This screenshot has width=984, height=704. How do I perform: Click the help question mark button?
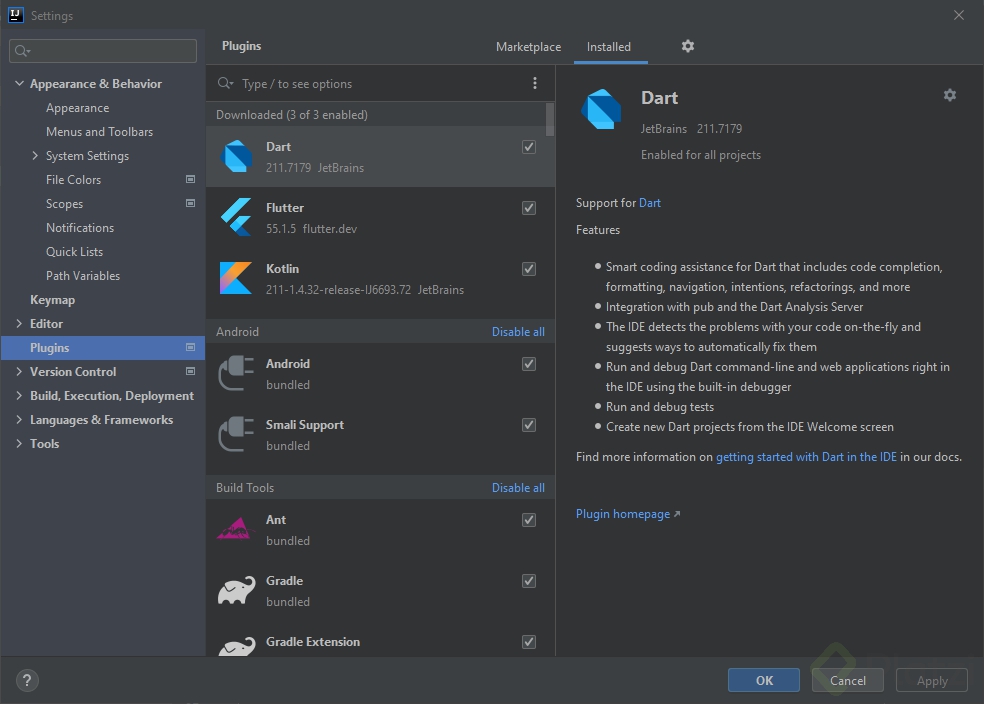[x=27, y=681]
